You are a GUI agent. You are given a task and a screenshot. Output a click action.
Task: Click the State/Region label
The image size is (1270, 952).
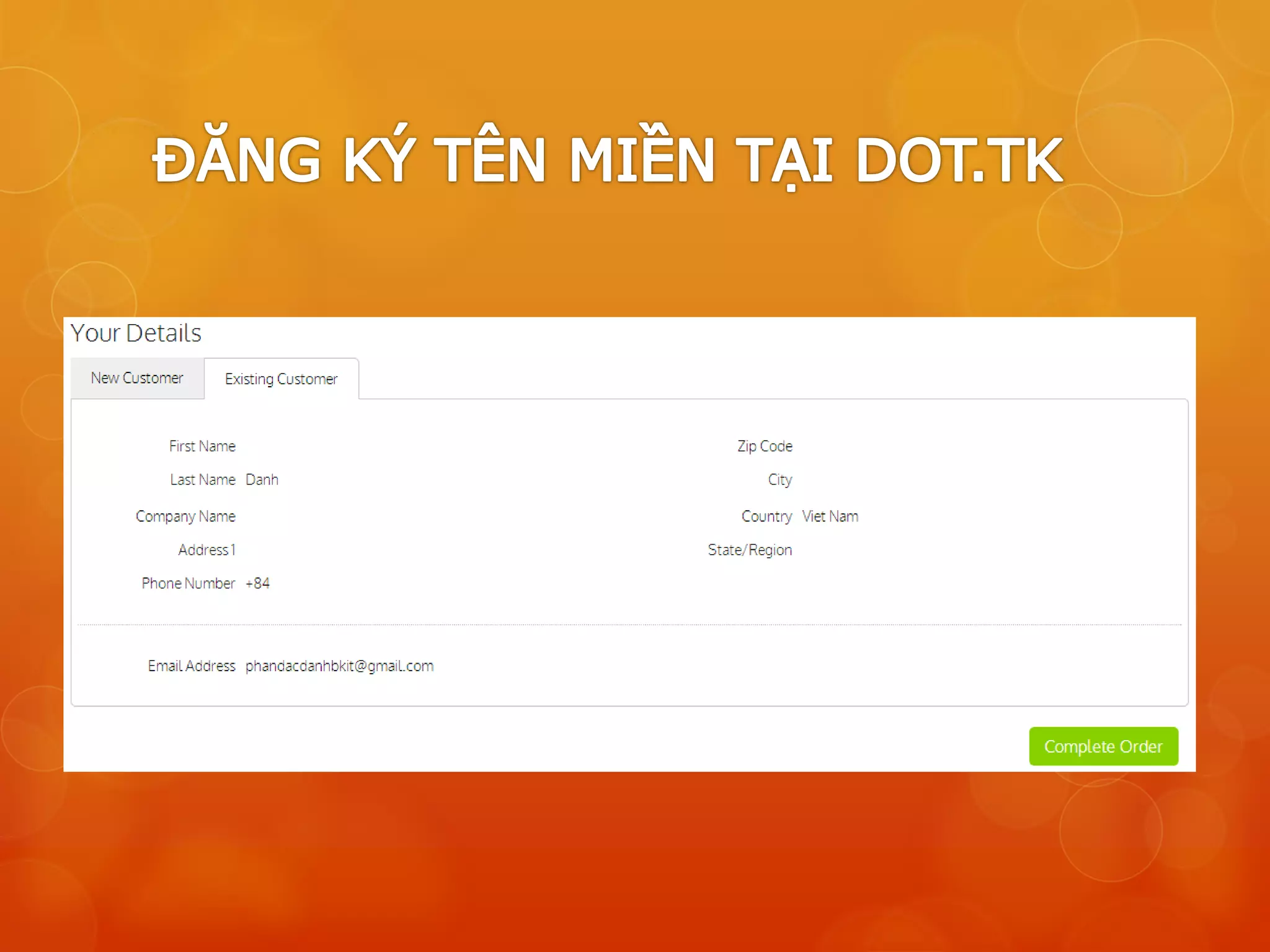click(750, 550)
